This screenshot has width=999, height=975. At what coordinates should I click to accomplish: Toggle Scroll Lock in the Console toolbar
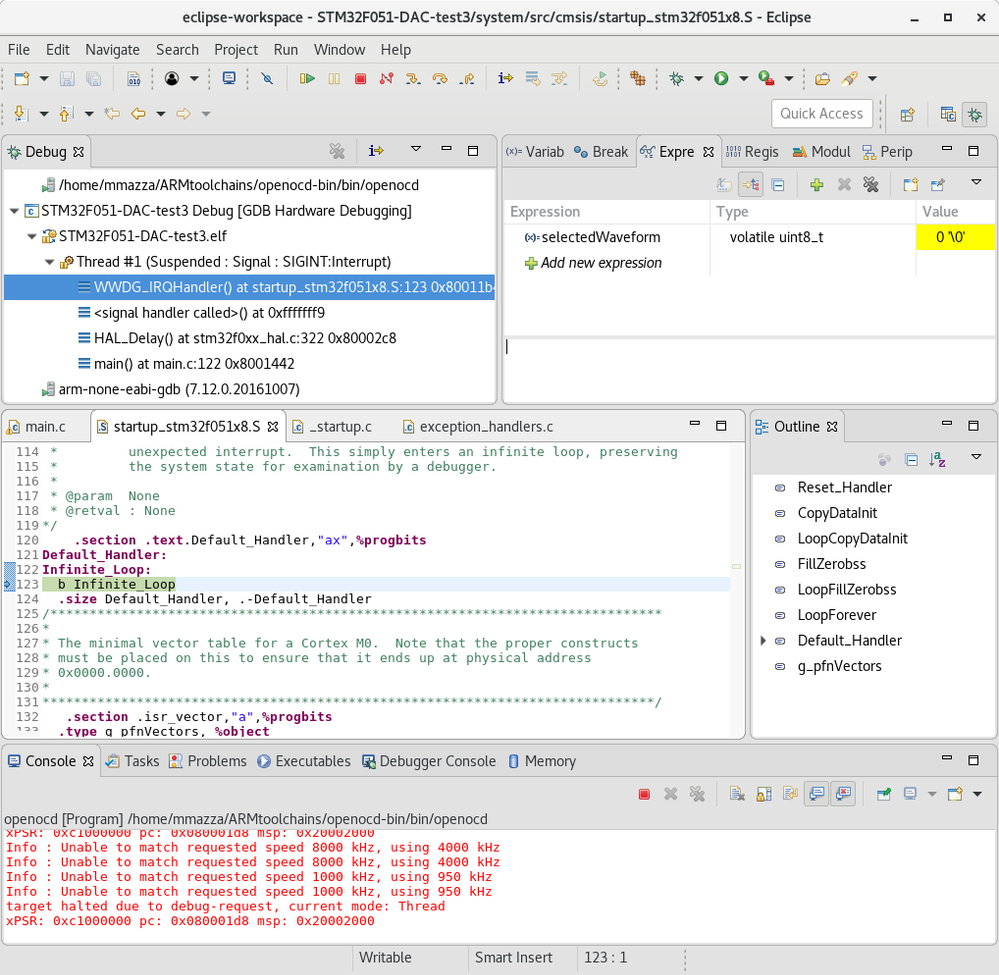pyautogui.click(x=763, y=794)
